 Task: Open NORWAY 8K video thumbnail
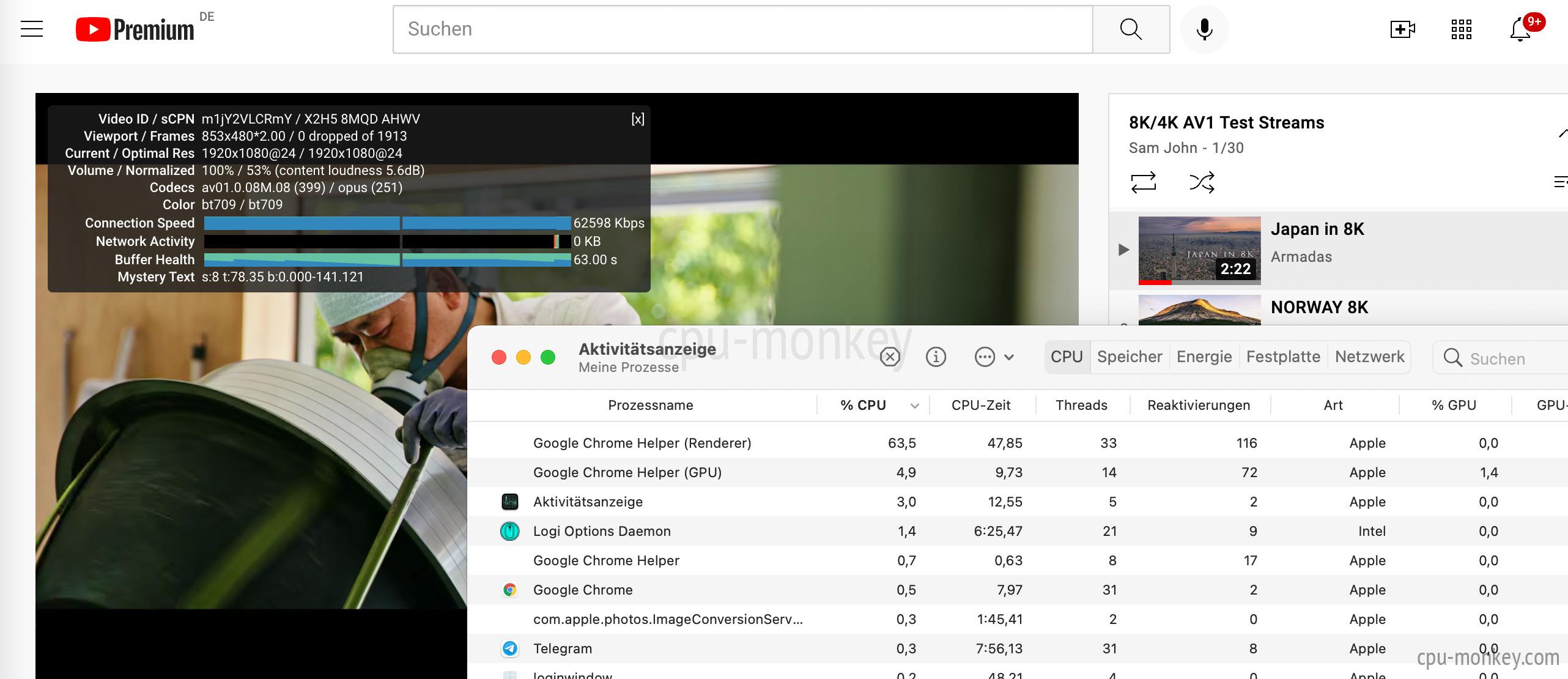(1199, 310)
